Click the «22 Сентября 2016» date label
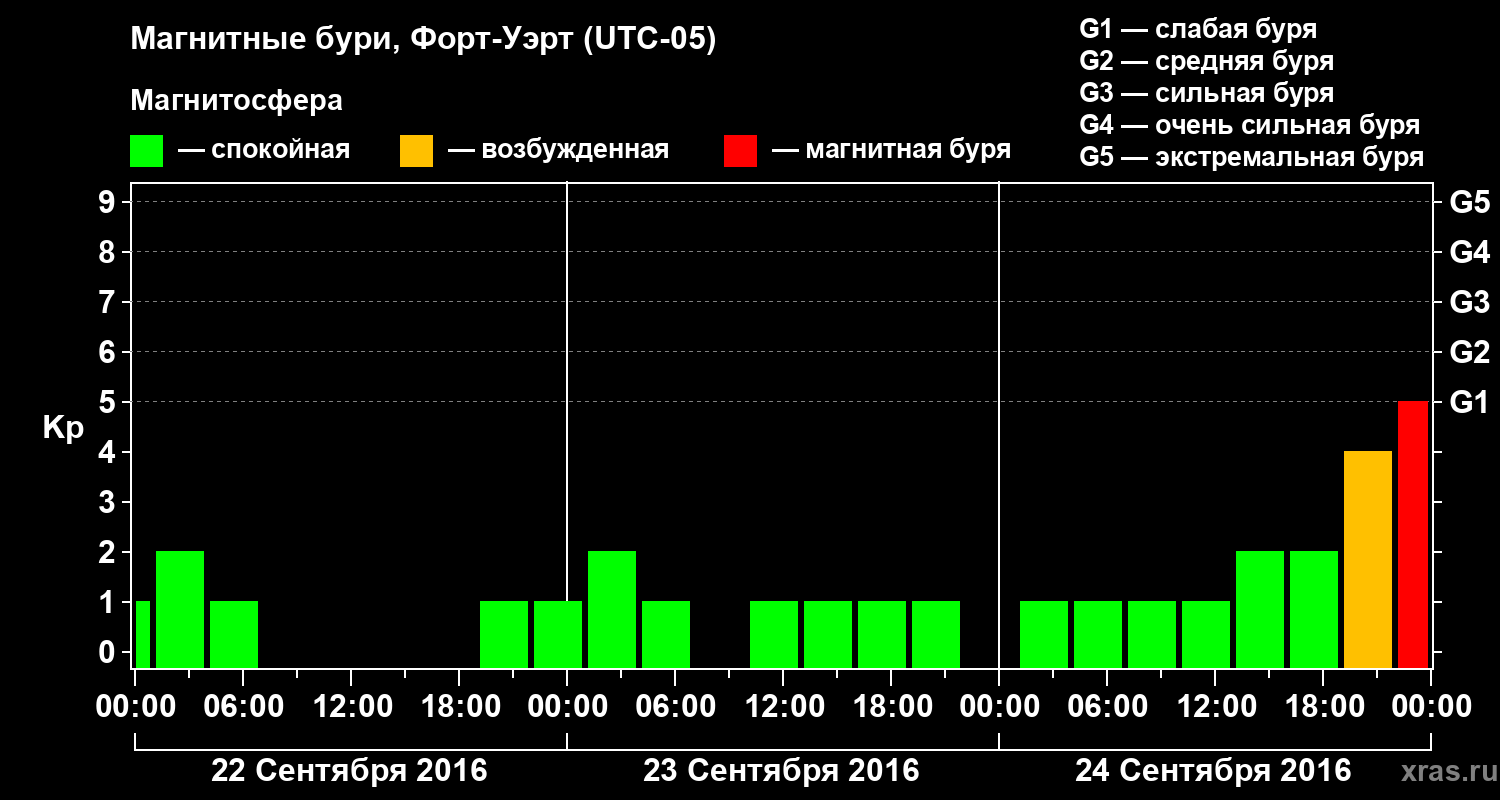The height and width of the screenshot is (800, 1500). click(x=349, y=771)
